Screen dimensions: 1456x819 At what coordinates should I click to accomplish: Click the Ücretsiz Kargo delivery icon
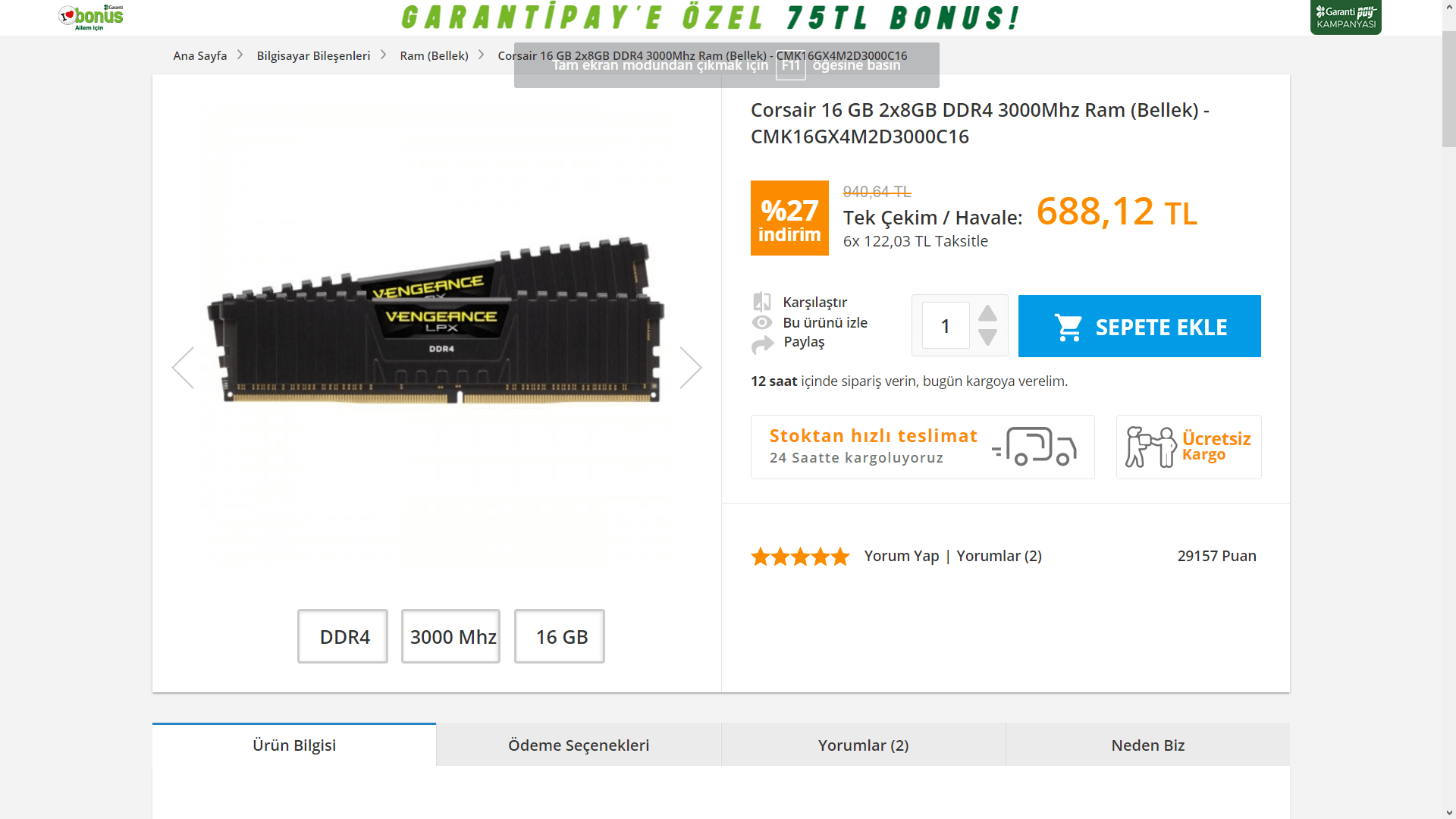click(1151, 447)
